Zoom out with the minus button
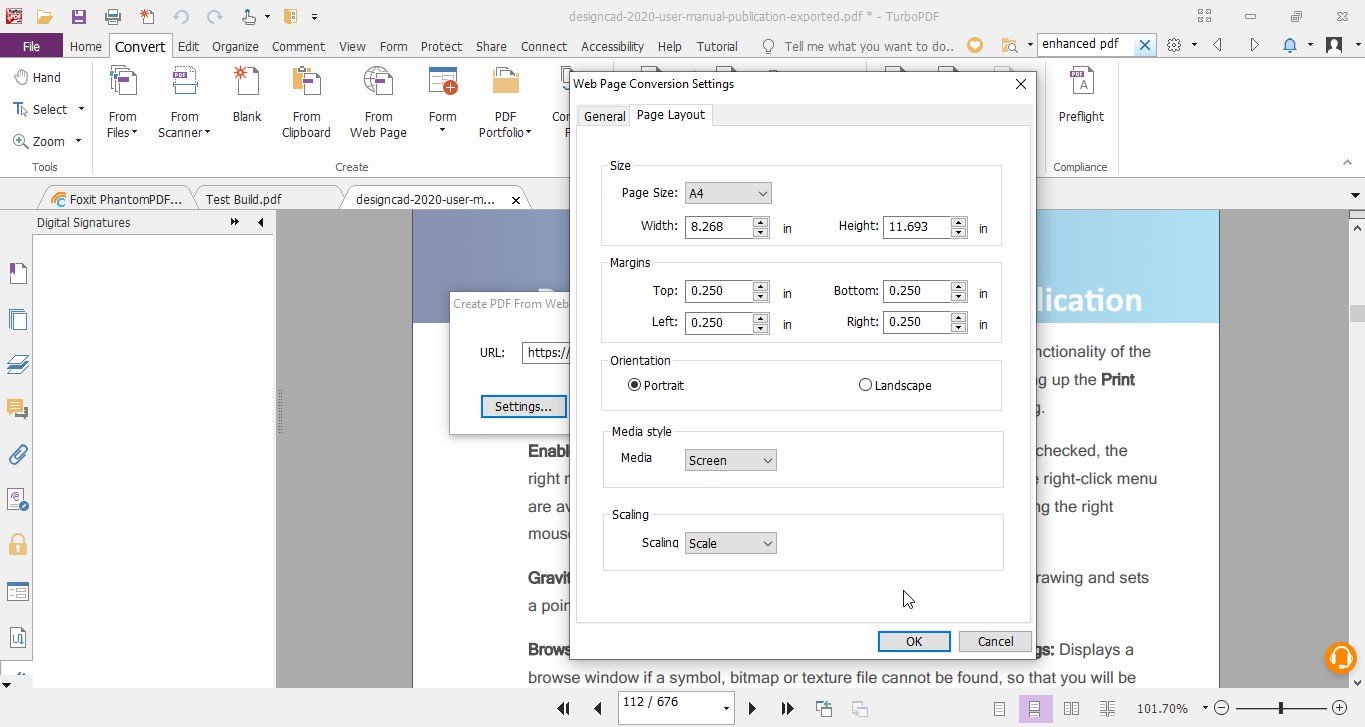Screen dimensions: 1365x727 (x=1222, y=708)
